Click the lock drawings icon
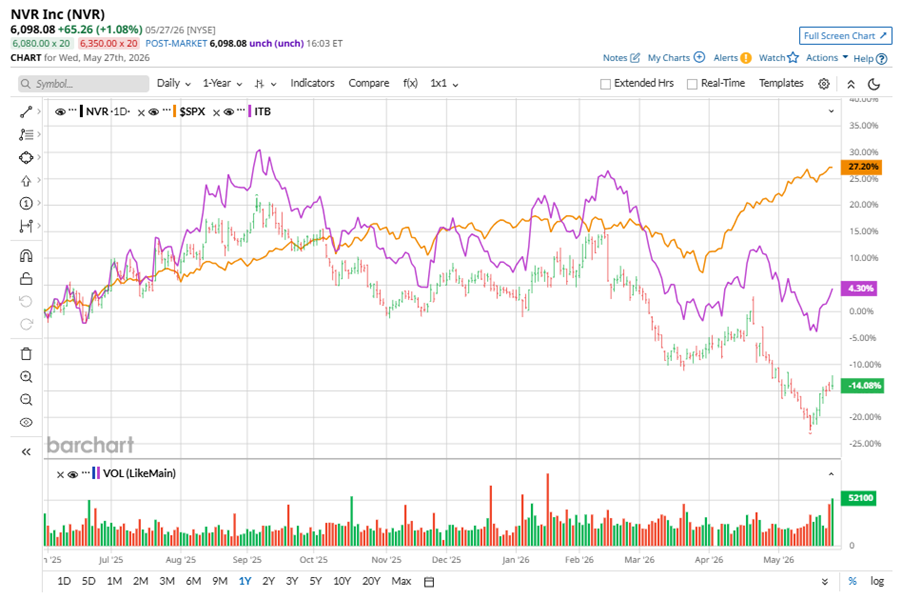Image resolution: width=902 pixels, height=599 pixels. click(x=26, y=278)
